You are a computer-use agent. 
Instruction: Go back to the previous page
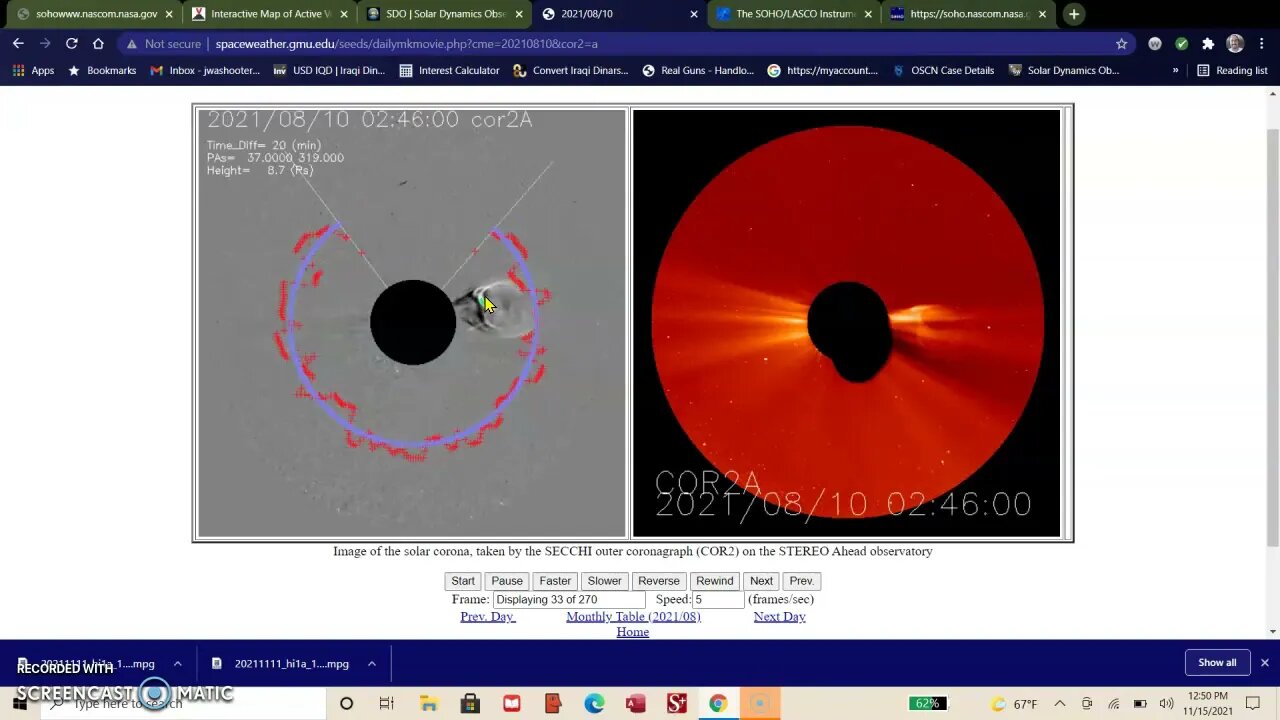click(x=18, y=44)
